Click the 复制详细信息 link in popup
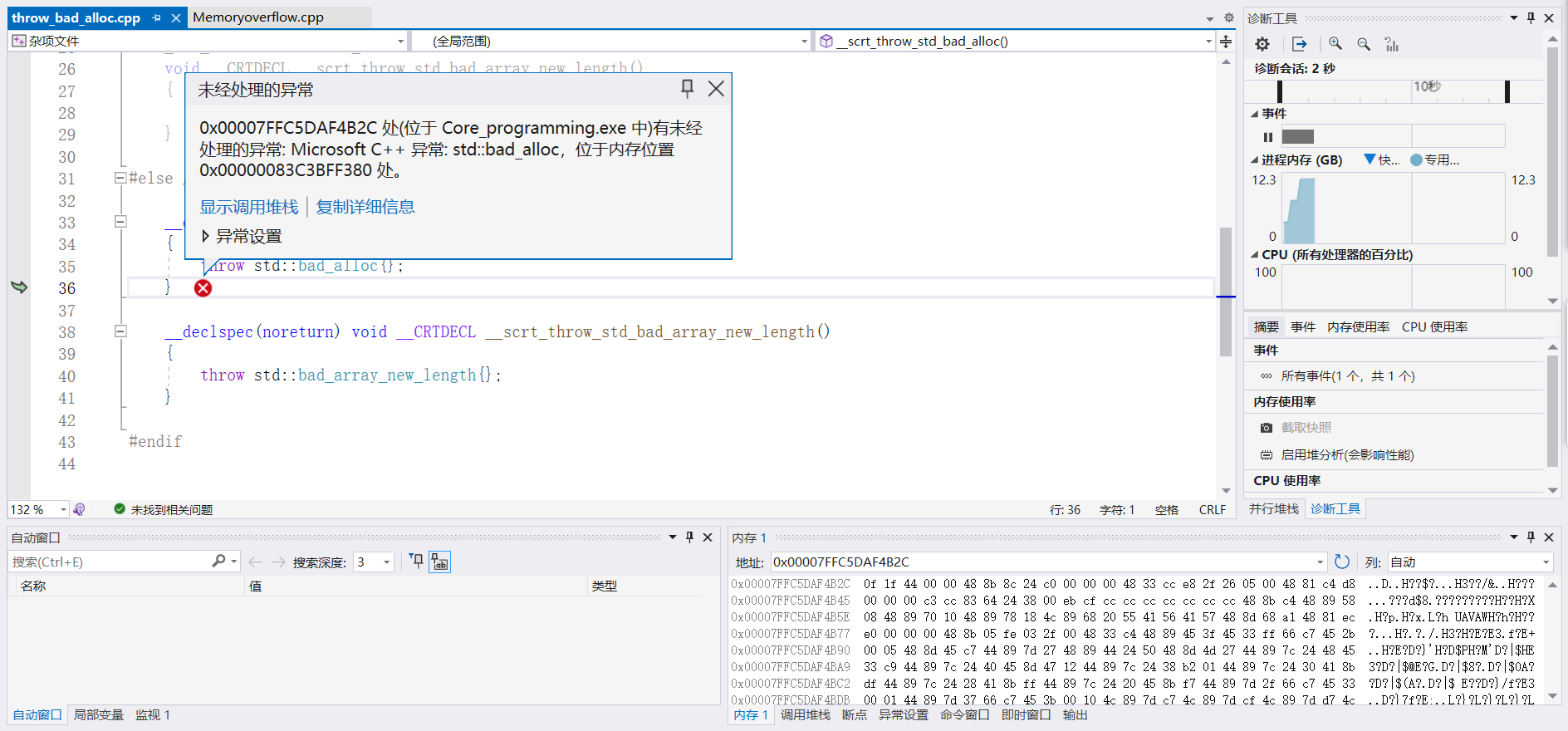 [x=365, y=207]
